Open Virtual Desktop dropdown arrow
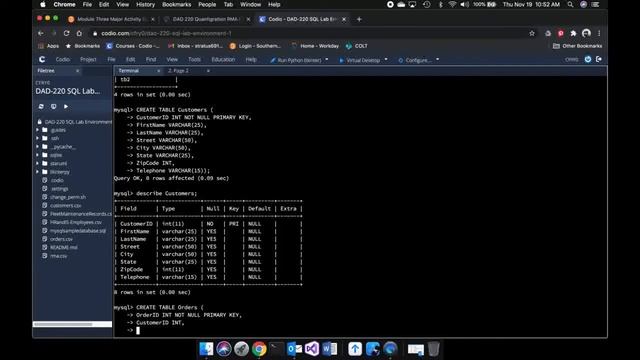640x360 pixels. [x=386, y=60]
